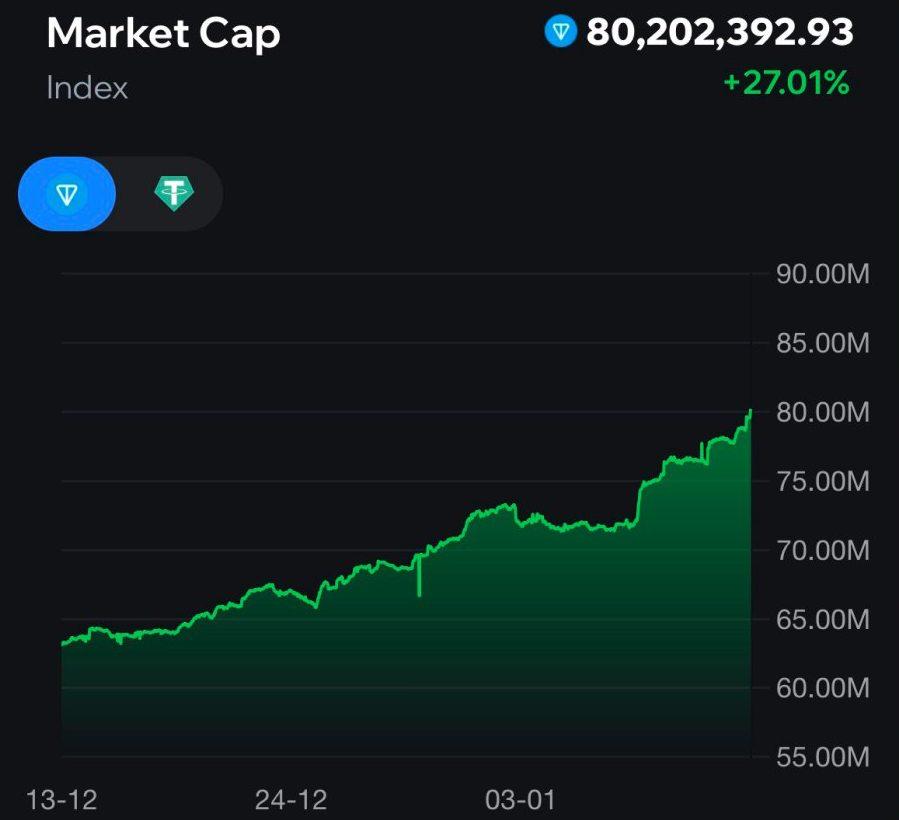Image resolution: width=899 pixels, height=820 pixels.
Task: Click the 75.00M y-axis label
Action: point(823,481)
